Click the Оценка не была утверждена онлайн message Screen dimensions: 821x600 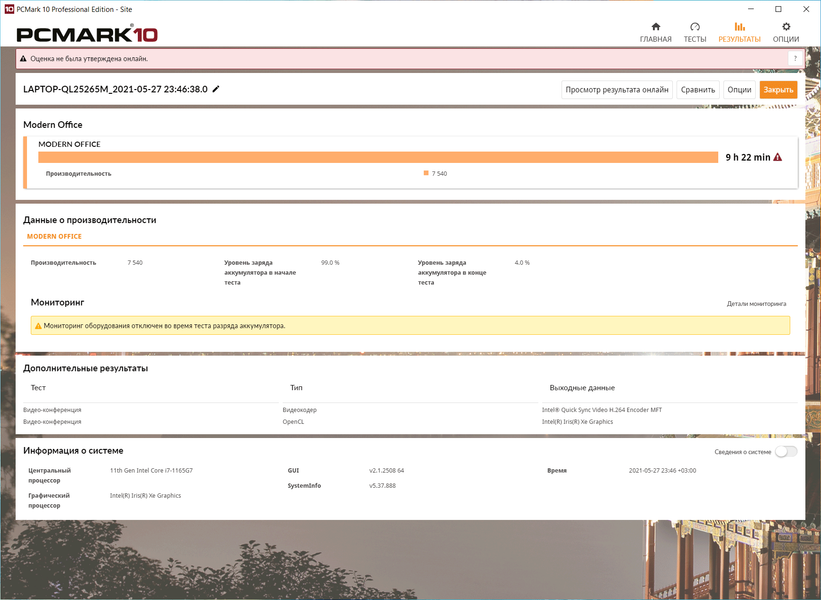coord(89,59)
